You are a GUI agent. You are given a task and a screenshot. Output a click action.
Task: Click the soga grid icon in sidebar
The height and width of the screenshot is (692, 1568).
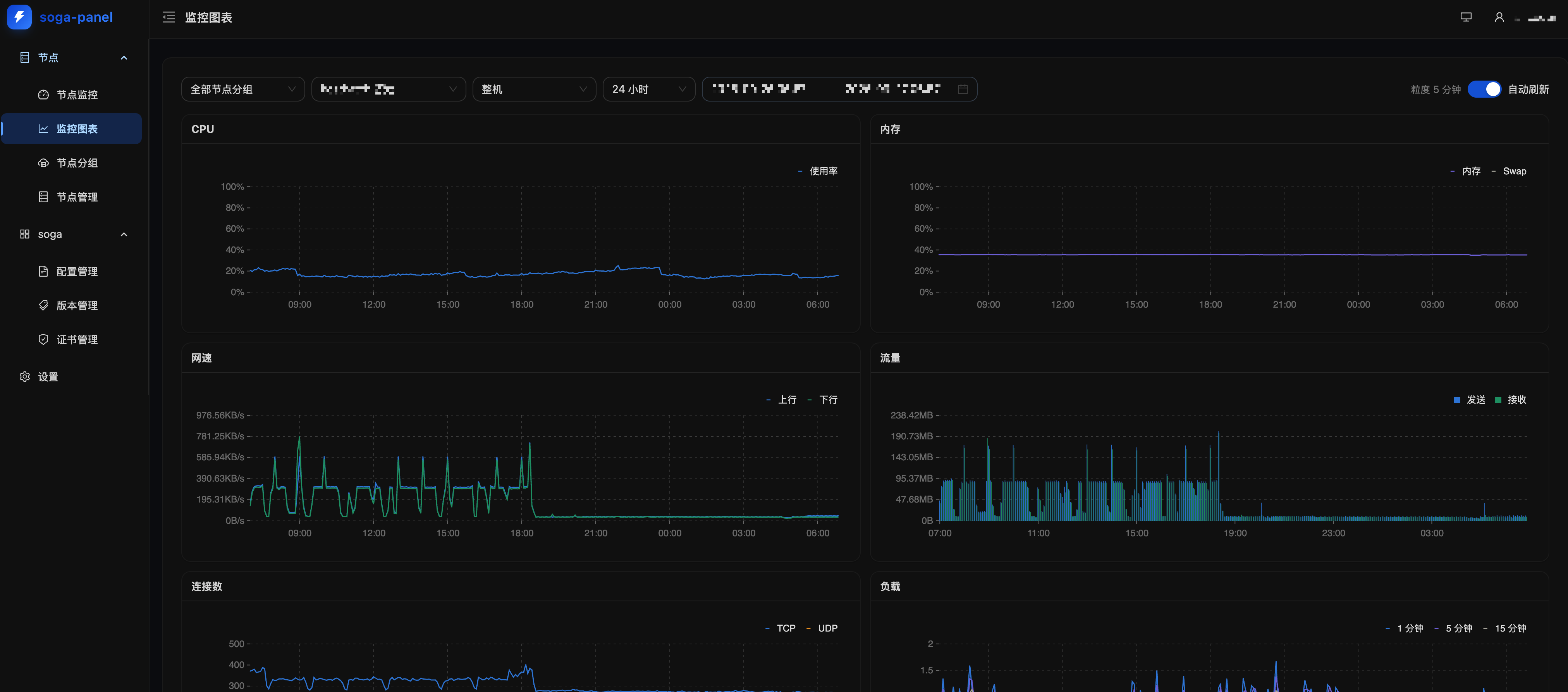coord(24,234)
